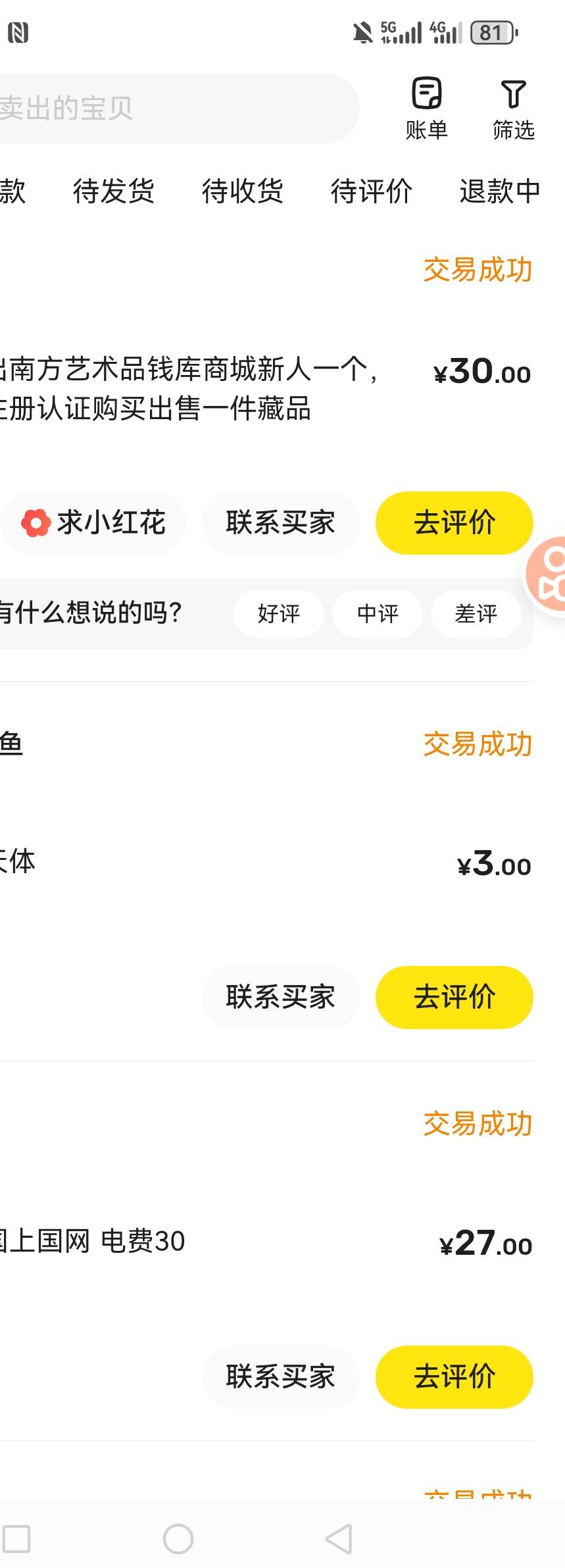The width and height of the screenshot is (565, 1568).
Task: Tap the red flower 求小红花 button
Action: [x=93, y=523]
